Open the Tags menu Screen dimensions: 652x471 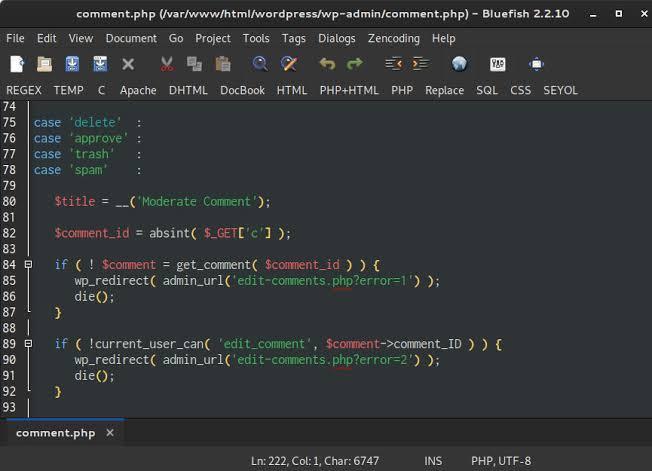pyautogui.click(x=294, y=38)
